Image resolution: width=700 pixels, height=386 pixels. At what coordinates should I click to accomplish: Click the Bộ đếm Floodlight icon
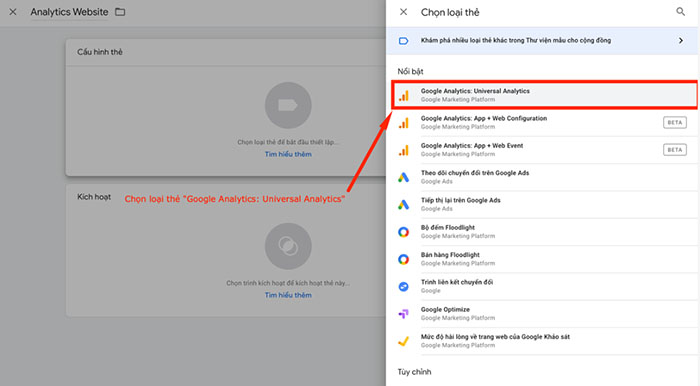(x=404, y=232)
